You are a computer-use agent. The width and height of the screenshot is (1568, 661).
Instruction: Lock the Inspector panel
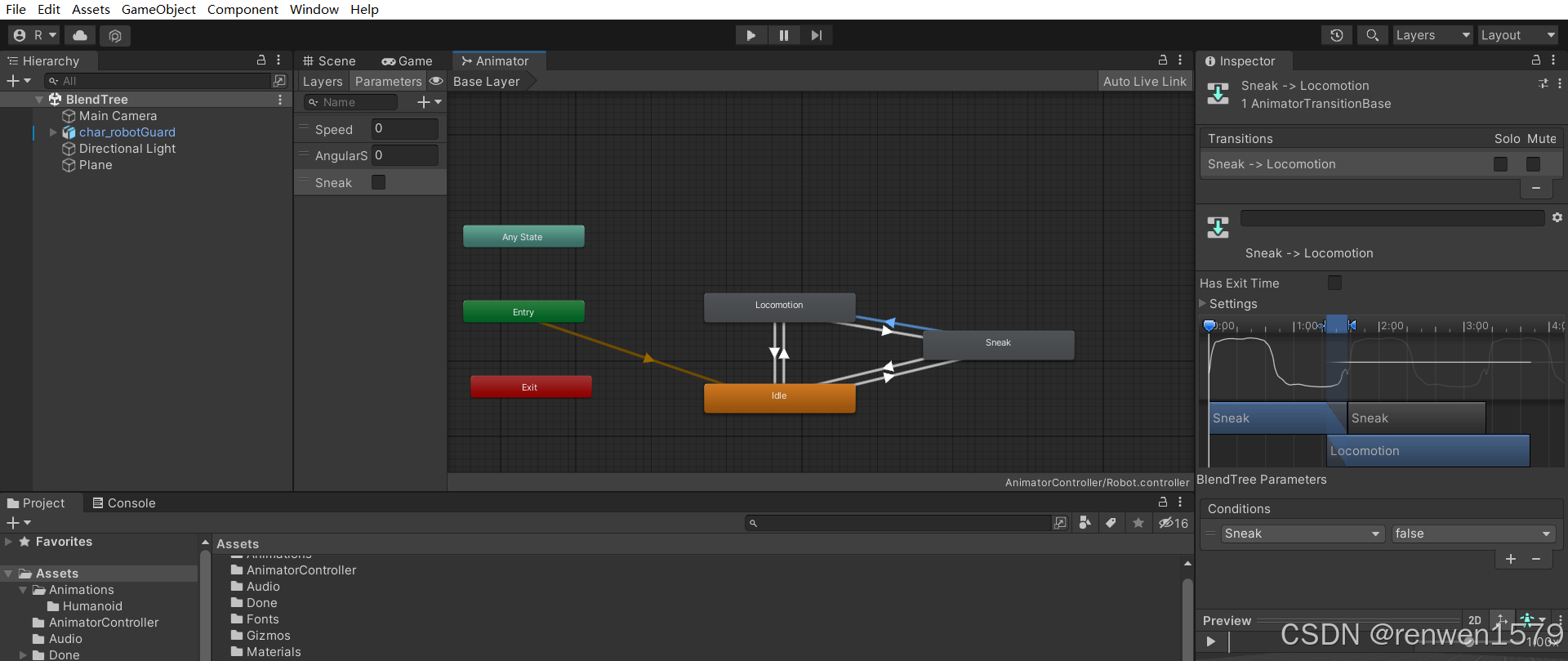(1535, 60)
